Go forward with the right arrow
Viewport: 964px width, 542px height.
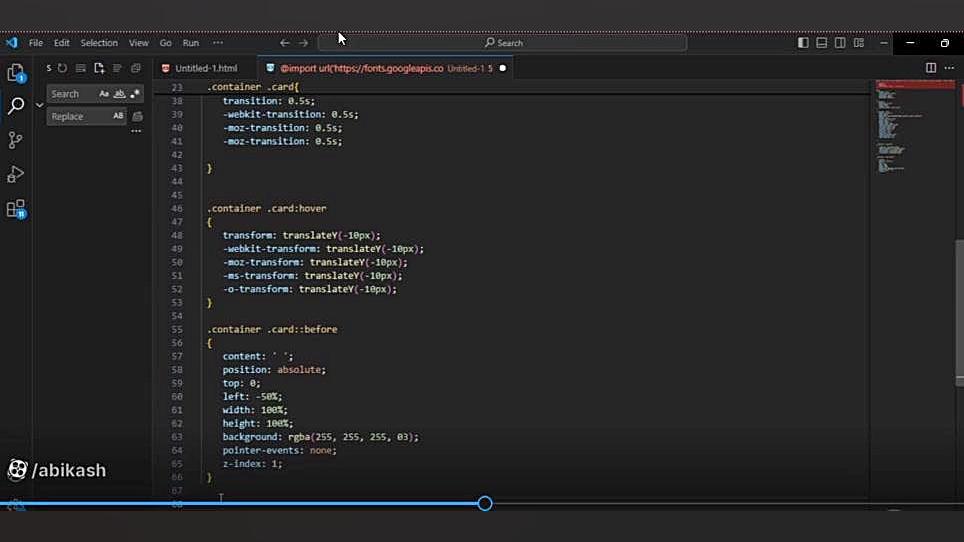point(303,43)
